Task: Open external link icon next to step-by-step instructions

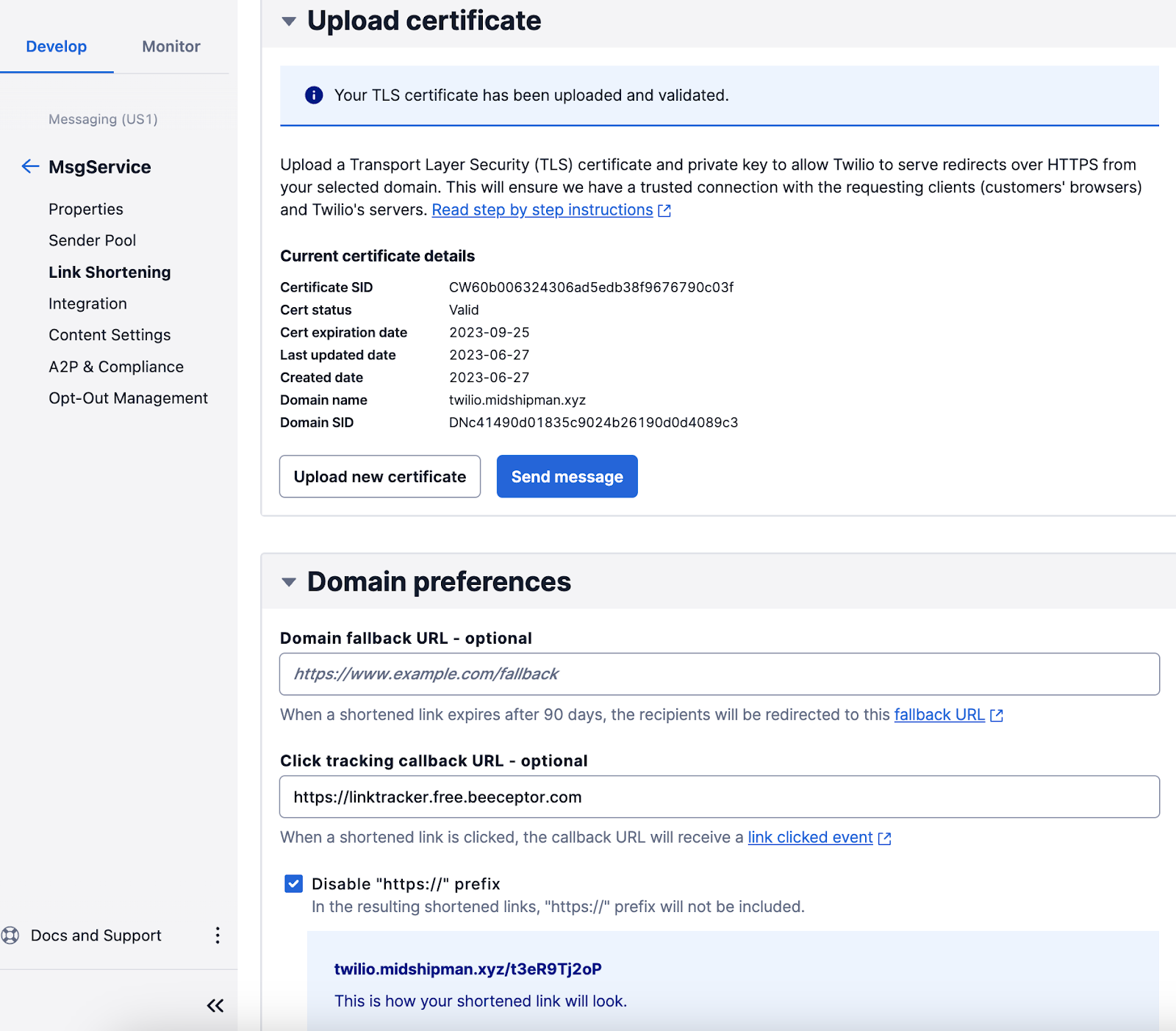Action: (664, 210)
